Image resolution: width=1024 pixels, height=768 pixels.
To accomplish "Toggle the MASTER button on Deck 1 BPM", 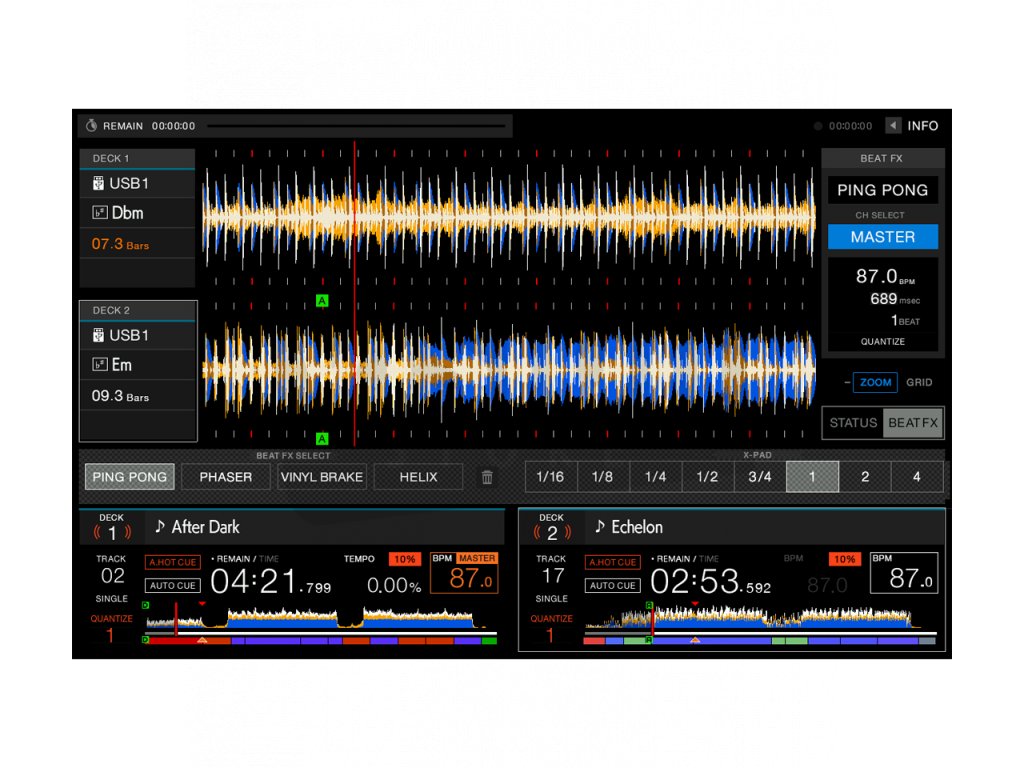I will point(477,559).
